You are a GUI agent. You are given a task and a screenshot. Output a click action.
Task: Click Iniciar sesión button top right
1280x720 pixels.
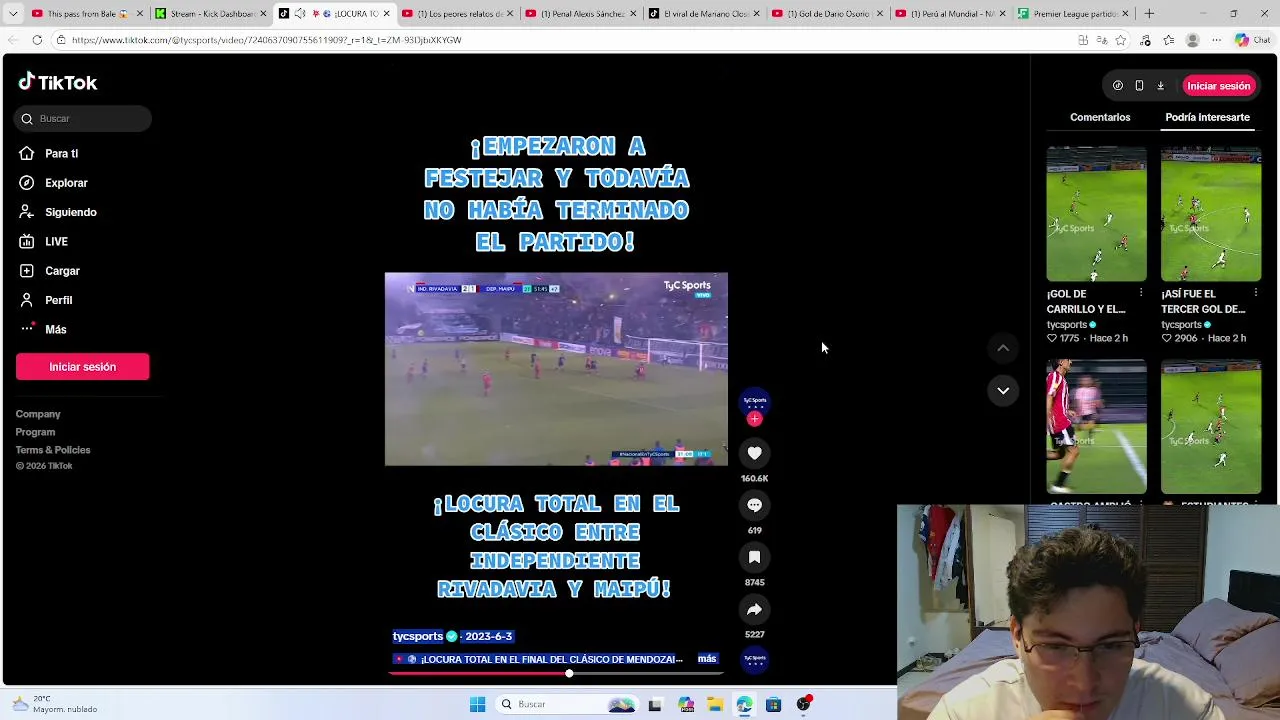coord(1218,86)
